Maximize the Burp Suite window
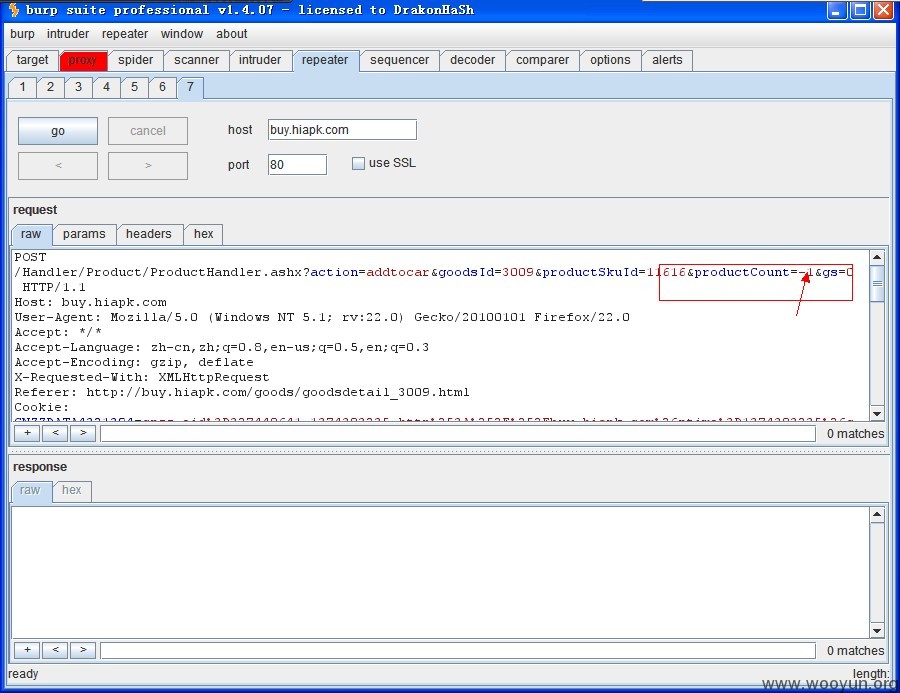 (860, 10)
